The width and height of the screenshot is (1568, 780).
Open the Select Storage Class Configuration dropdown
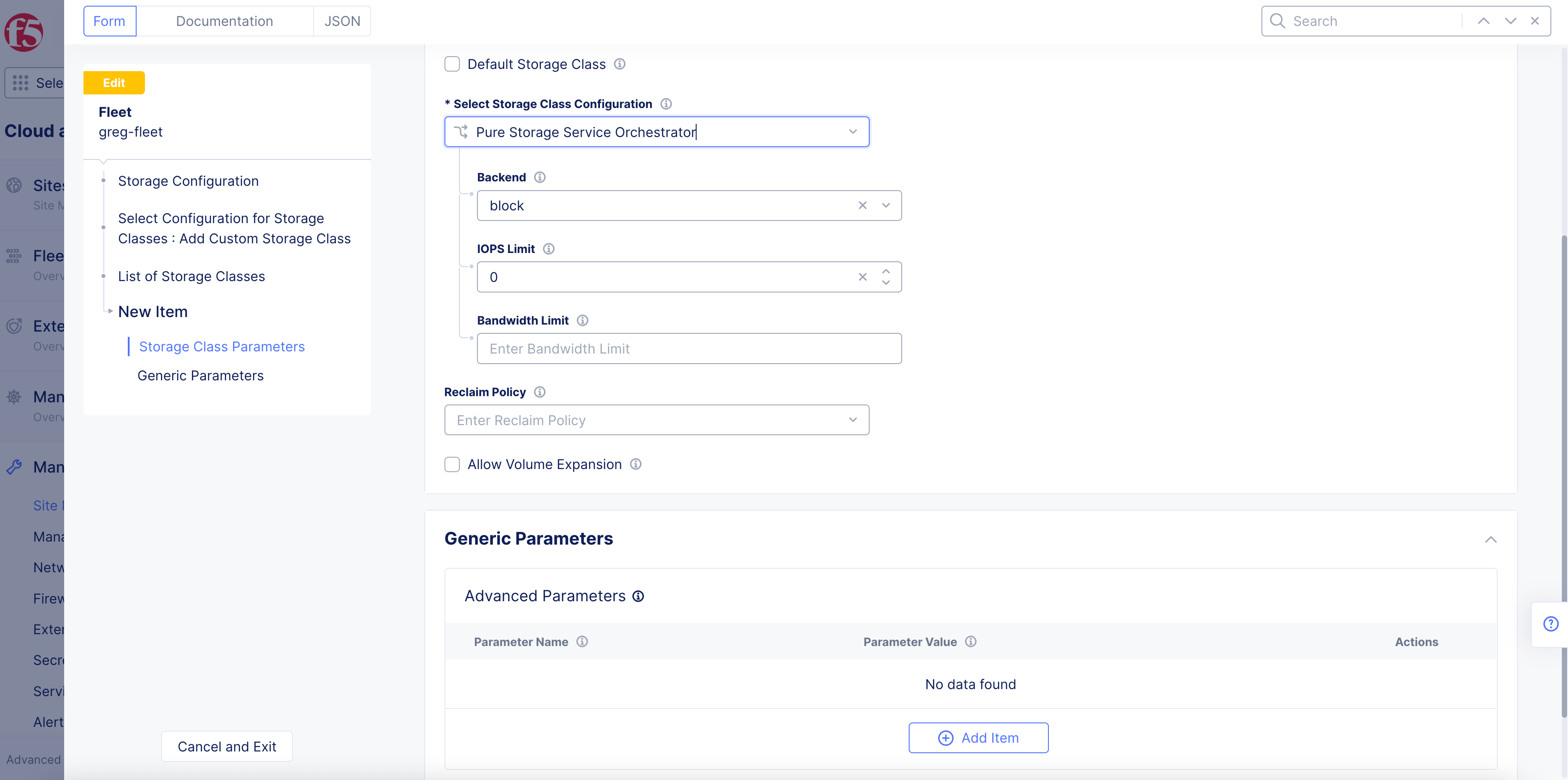(x=853, y=131)
